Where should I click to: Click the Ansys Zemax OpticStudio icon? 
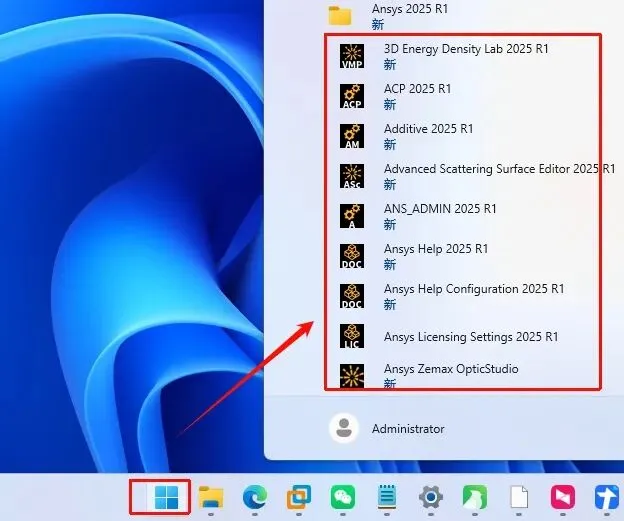tap(352, 376)
